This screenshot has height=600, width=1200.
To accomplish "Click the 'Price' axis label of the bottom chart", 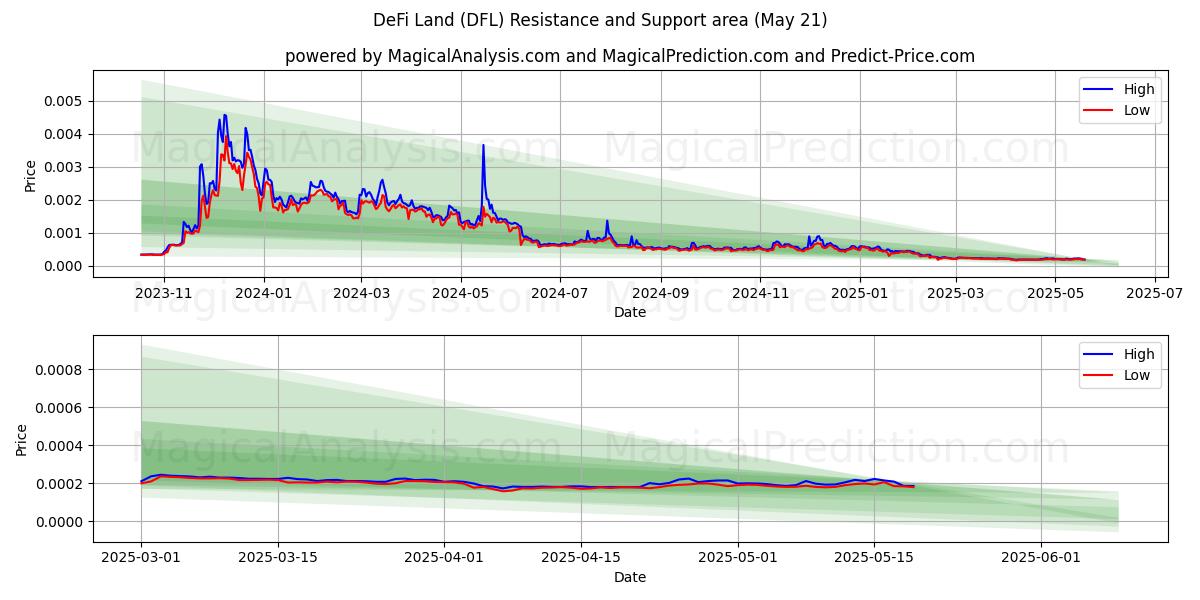I will (22, 440).
